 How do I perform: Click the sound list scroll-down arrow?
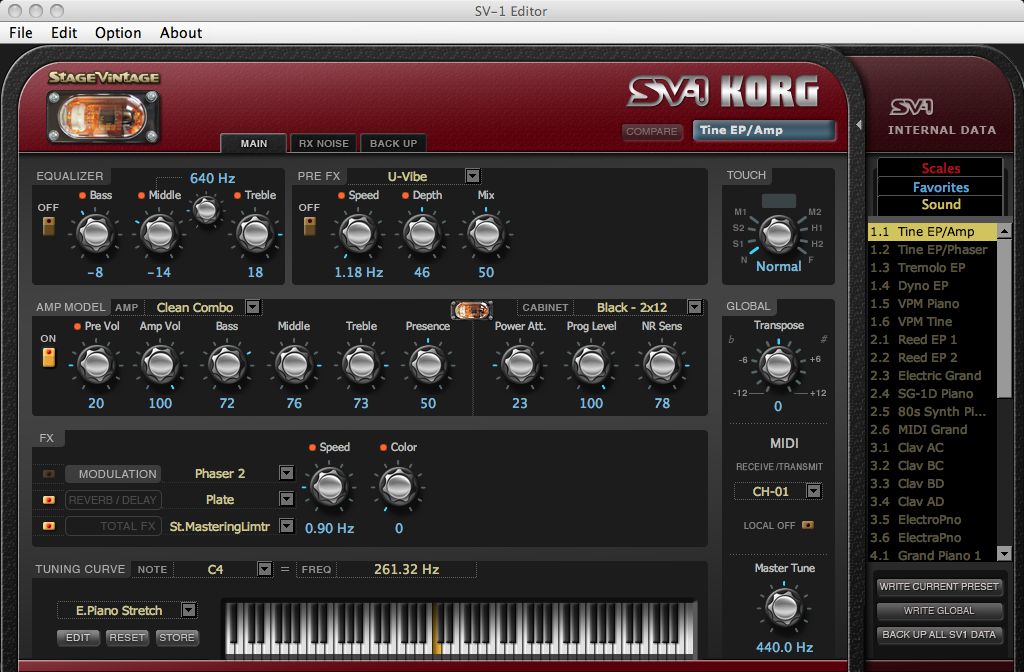1004,554
